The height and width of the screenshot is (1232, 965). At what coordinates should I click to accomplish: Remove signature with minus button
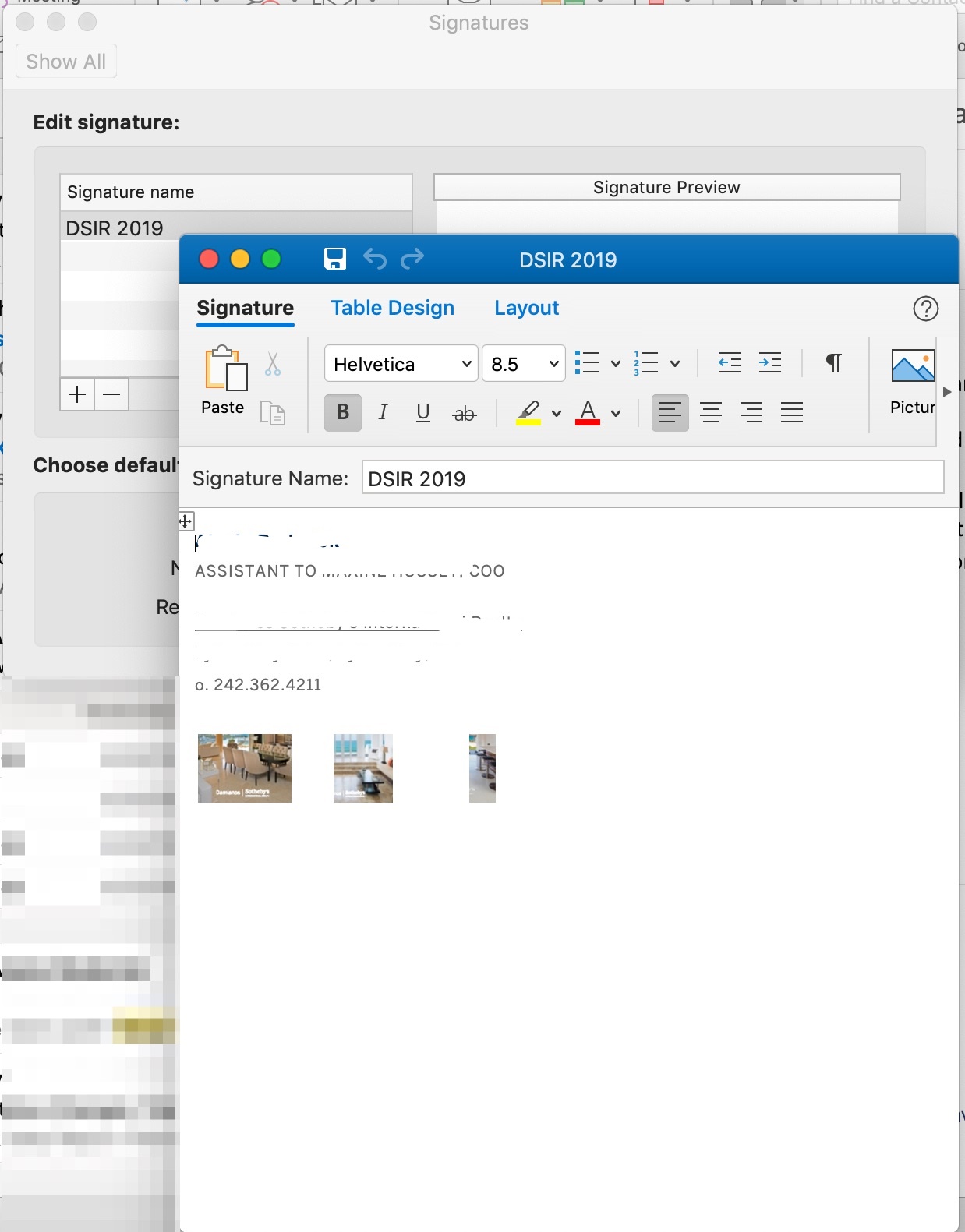tap(111, 394)
